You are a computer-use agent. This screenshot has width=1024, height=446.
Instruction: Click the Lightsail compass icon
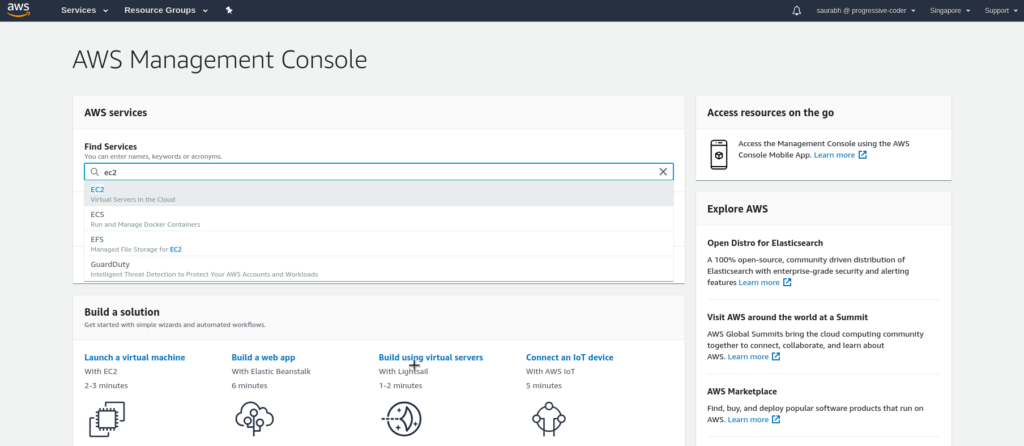pos(400,419)
